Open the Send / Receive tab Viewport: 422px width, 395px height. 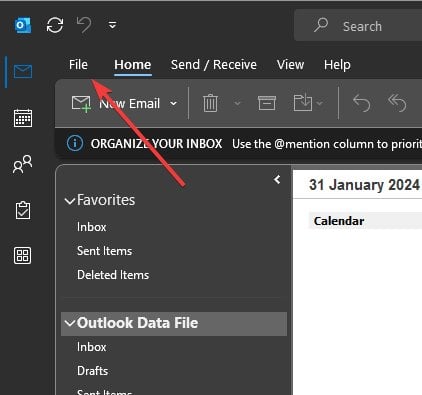pos(214,64)
